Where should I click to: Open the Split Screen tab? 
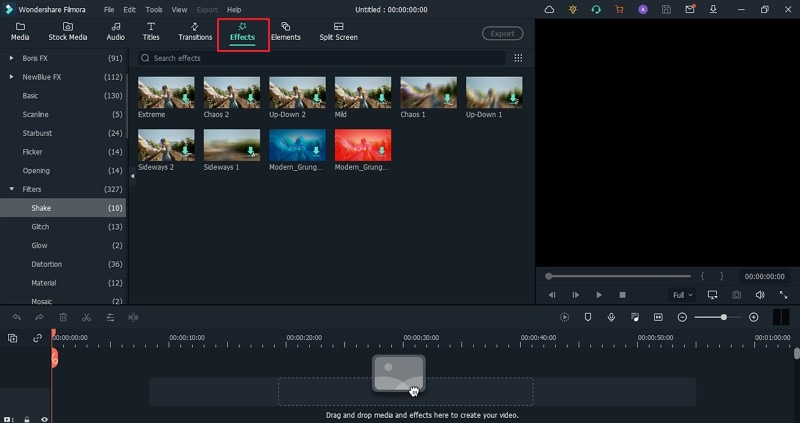pyautogui.click(x=338, y=32)
